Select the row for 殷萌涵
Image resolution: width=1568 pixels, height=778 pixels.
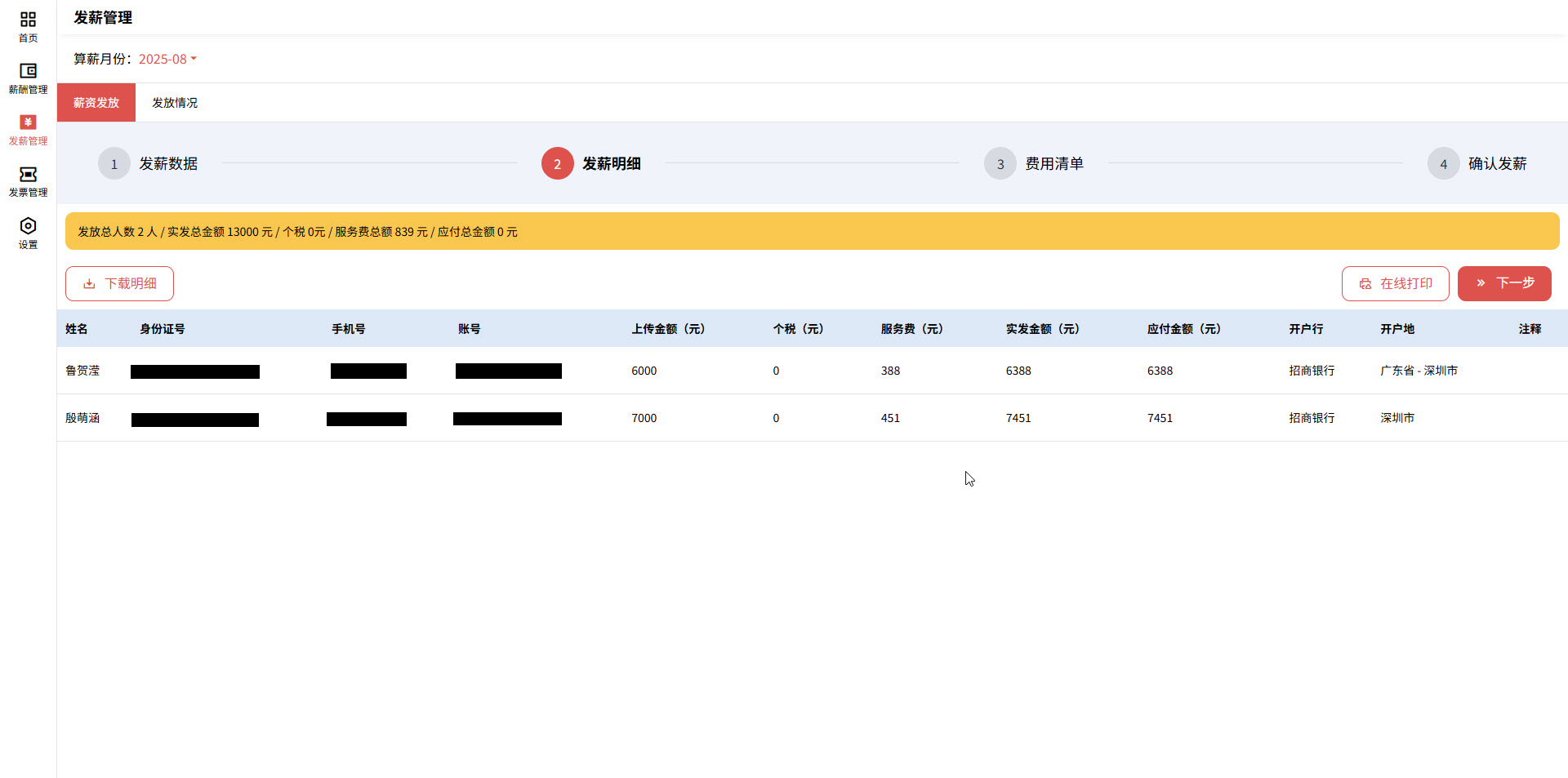pyautogui.click(x=82, y=418)
